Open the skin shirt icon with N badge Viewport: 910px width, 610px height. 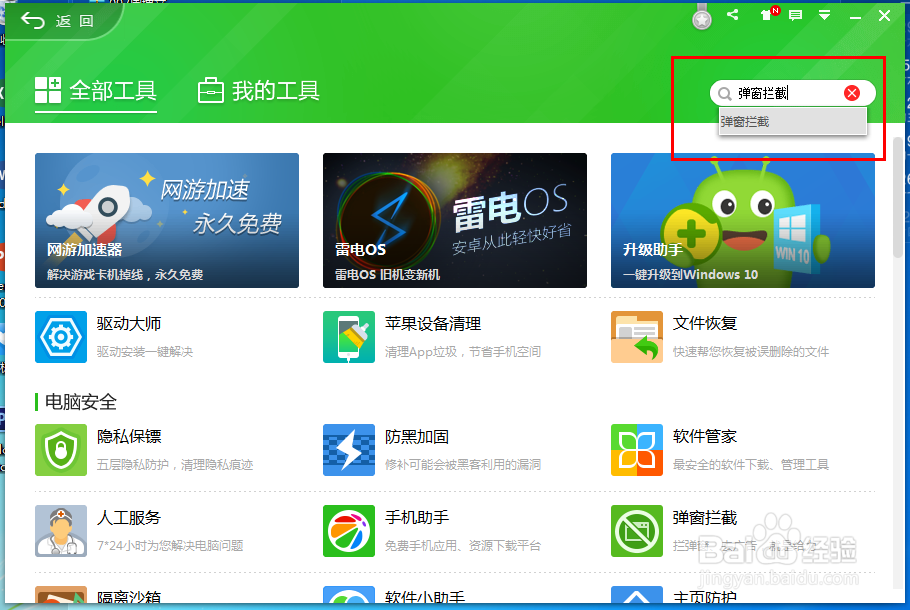768,14
